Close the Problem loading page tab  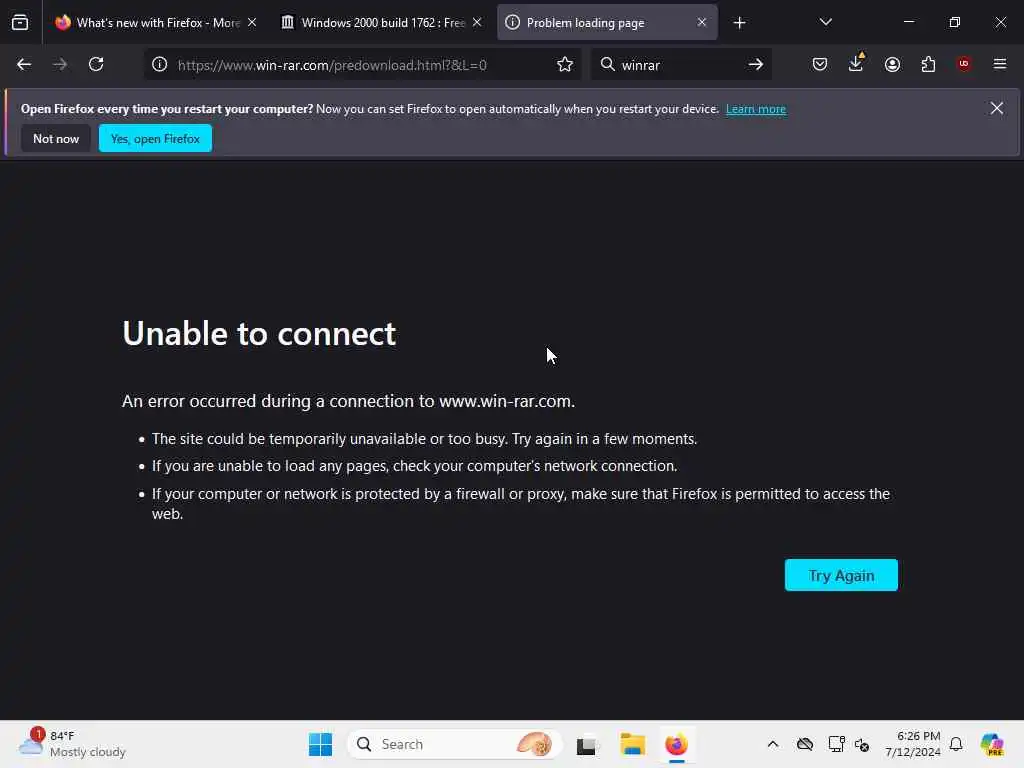[x=702, y=23]
